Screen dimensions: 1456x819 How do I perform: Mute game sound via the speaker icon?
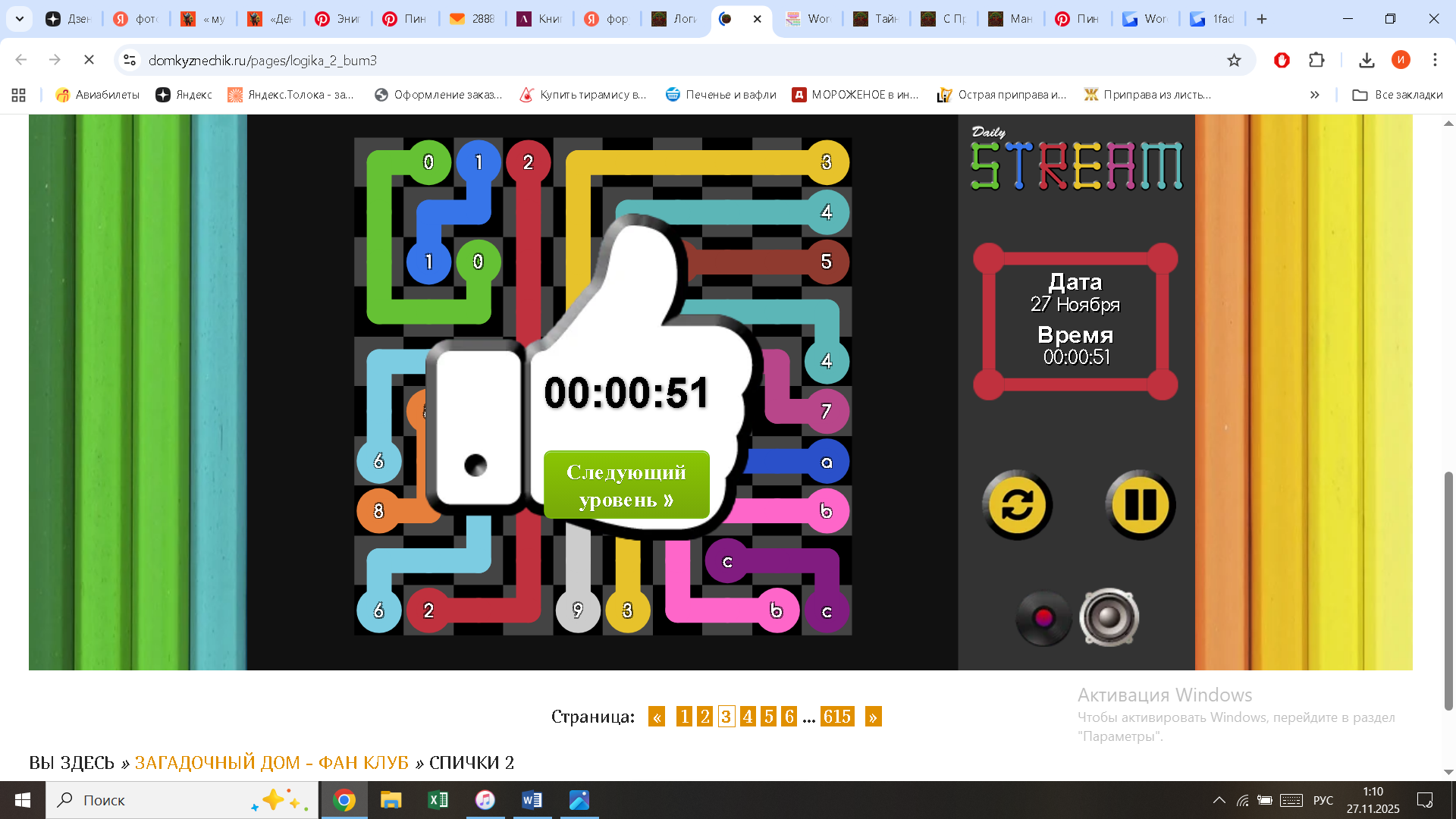(x=1109, y=617)
